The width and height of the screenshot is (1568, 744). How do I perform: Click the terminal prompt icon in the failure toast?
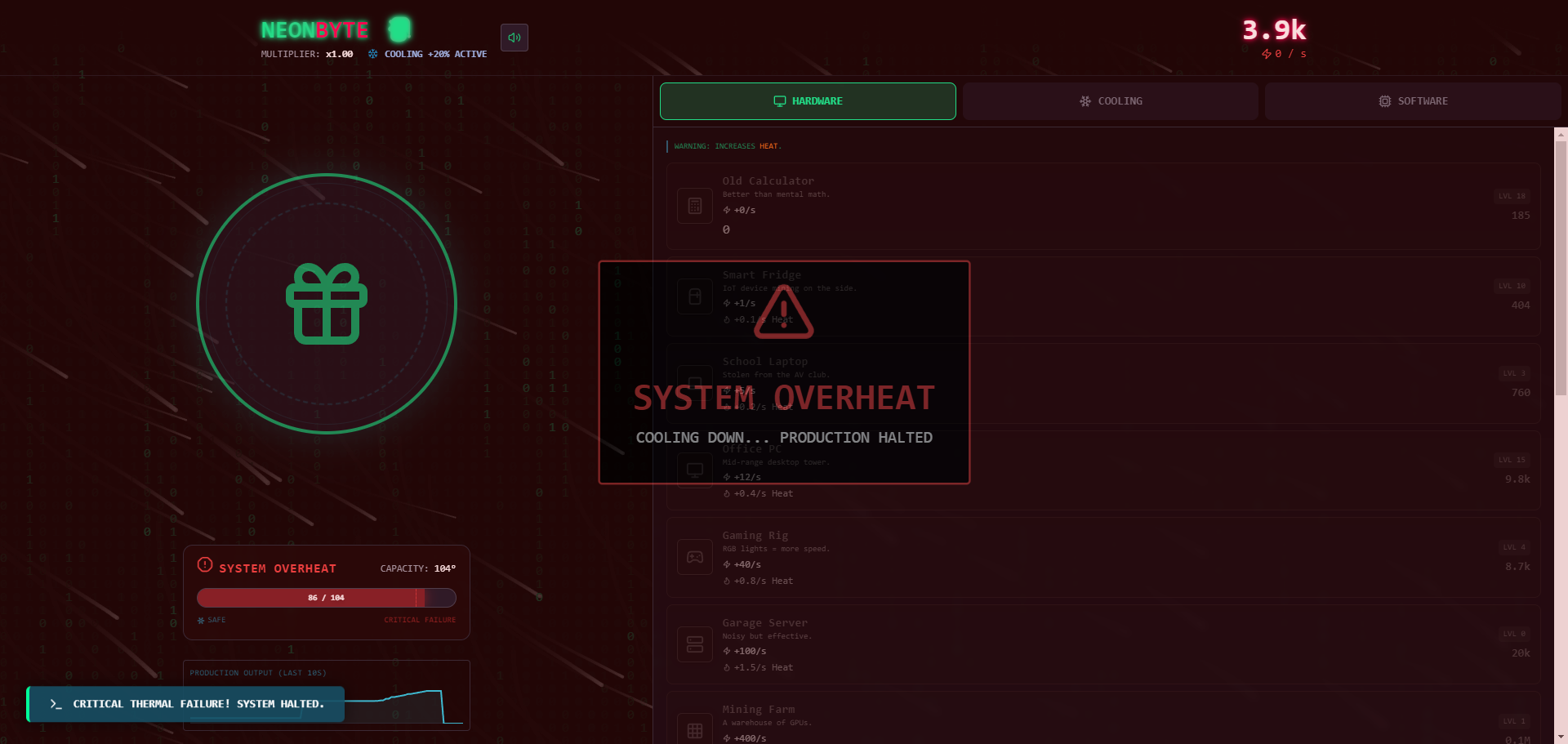point(56,704)
